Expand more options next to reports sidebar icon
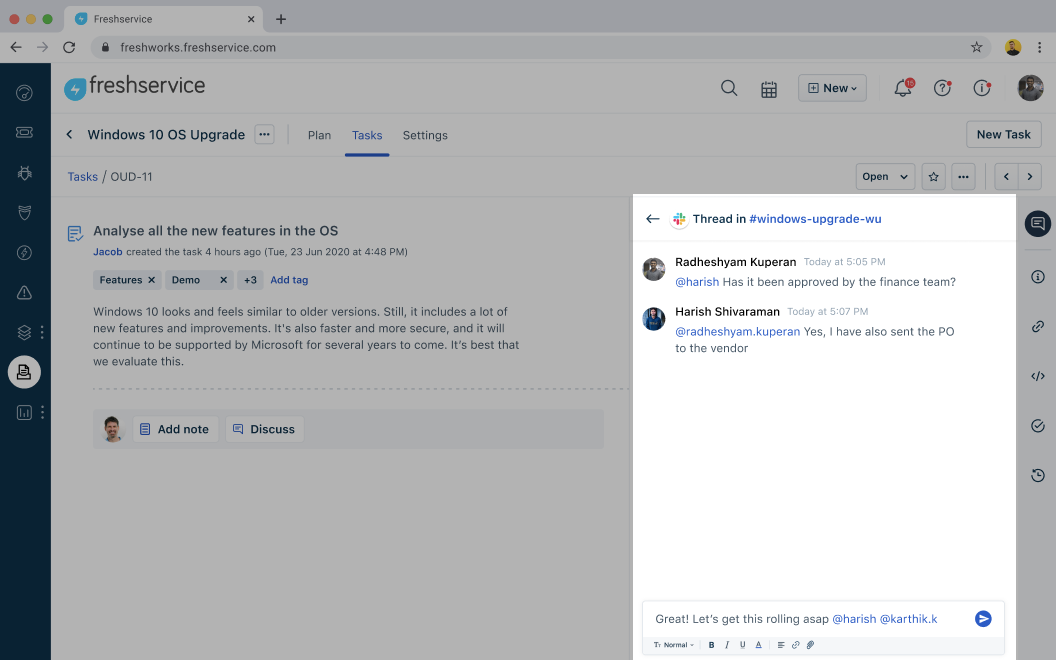This screenshot has height=660, width=1056. tap(42, 412)
